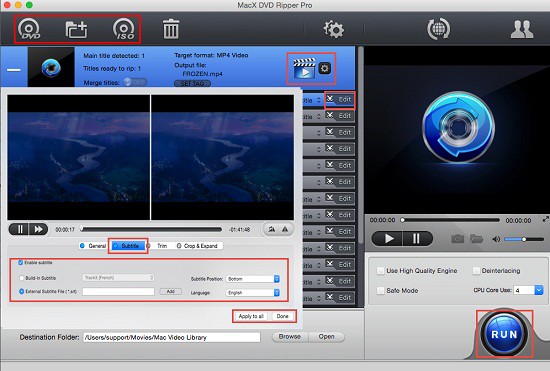Open the Track3 [French] subtitle dropdown
The image size is (550, 371).
pyautogui.click(x=118, y=278)
